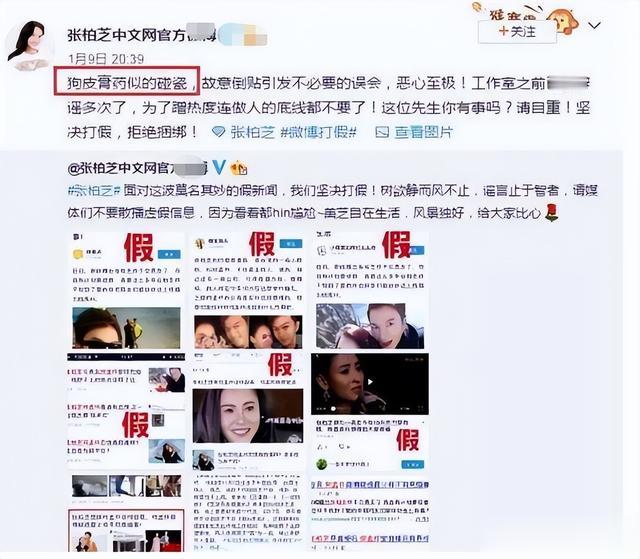The image size is (640, 559).
Task: Open the 张柏芝 super topic link
Action: click(253, 132)
